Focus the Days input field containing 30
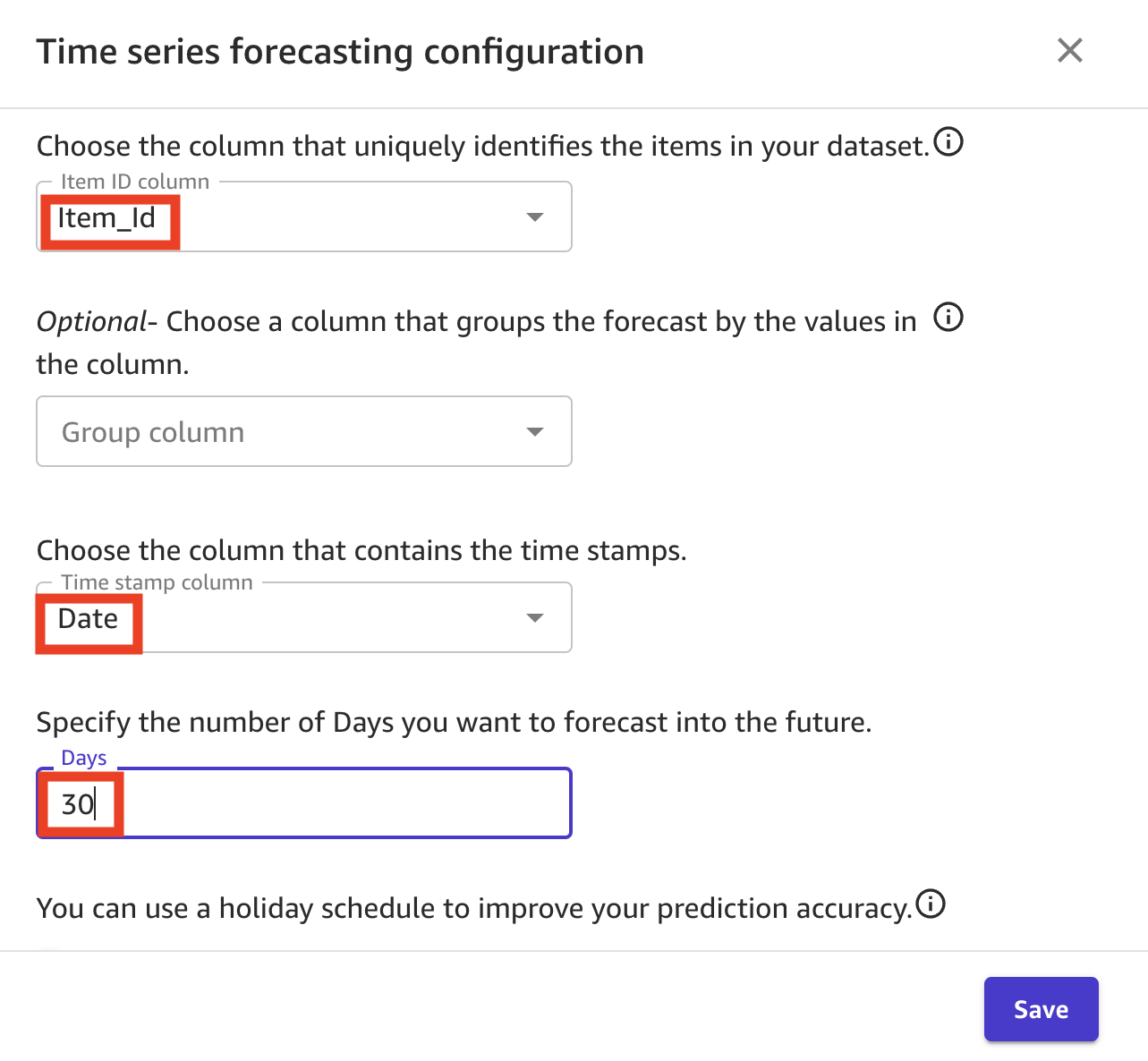 coord(304,803)
